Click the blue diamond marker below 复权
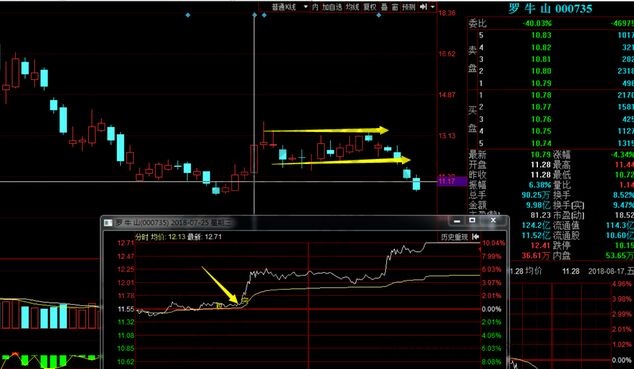The image size is (634, 369). [379, 15]
